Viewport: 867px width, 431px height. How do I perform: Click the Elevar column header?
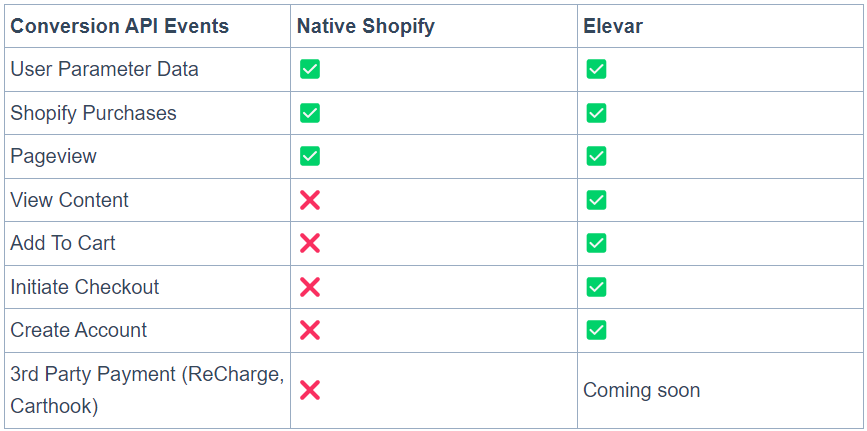tap(613, 26)
